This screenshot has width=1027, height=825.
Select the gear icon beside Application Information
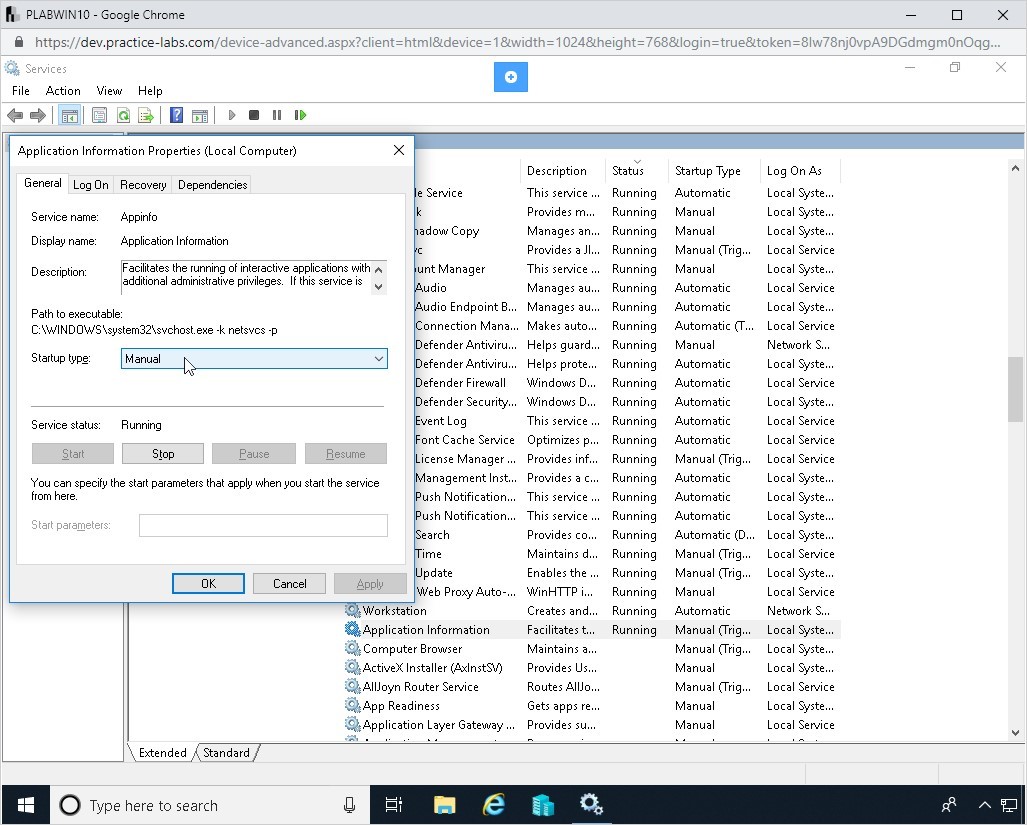click(352, 630)
